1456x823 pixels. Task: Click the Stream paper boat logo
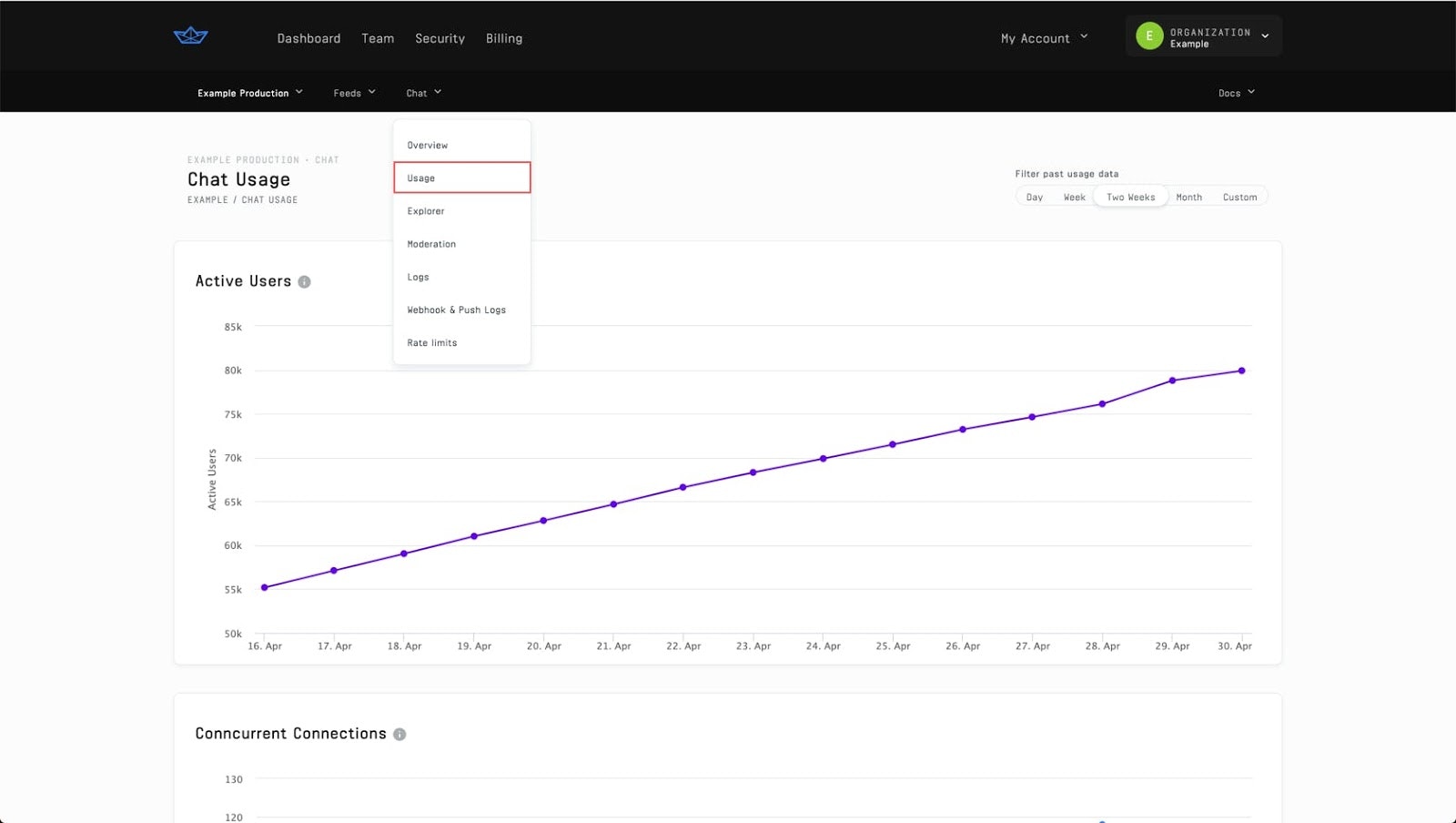189,36
